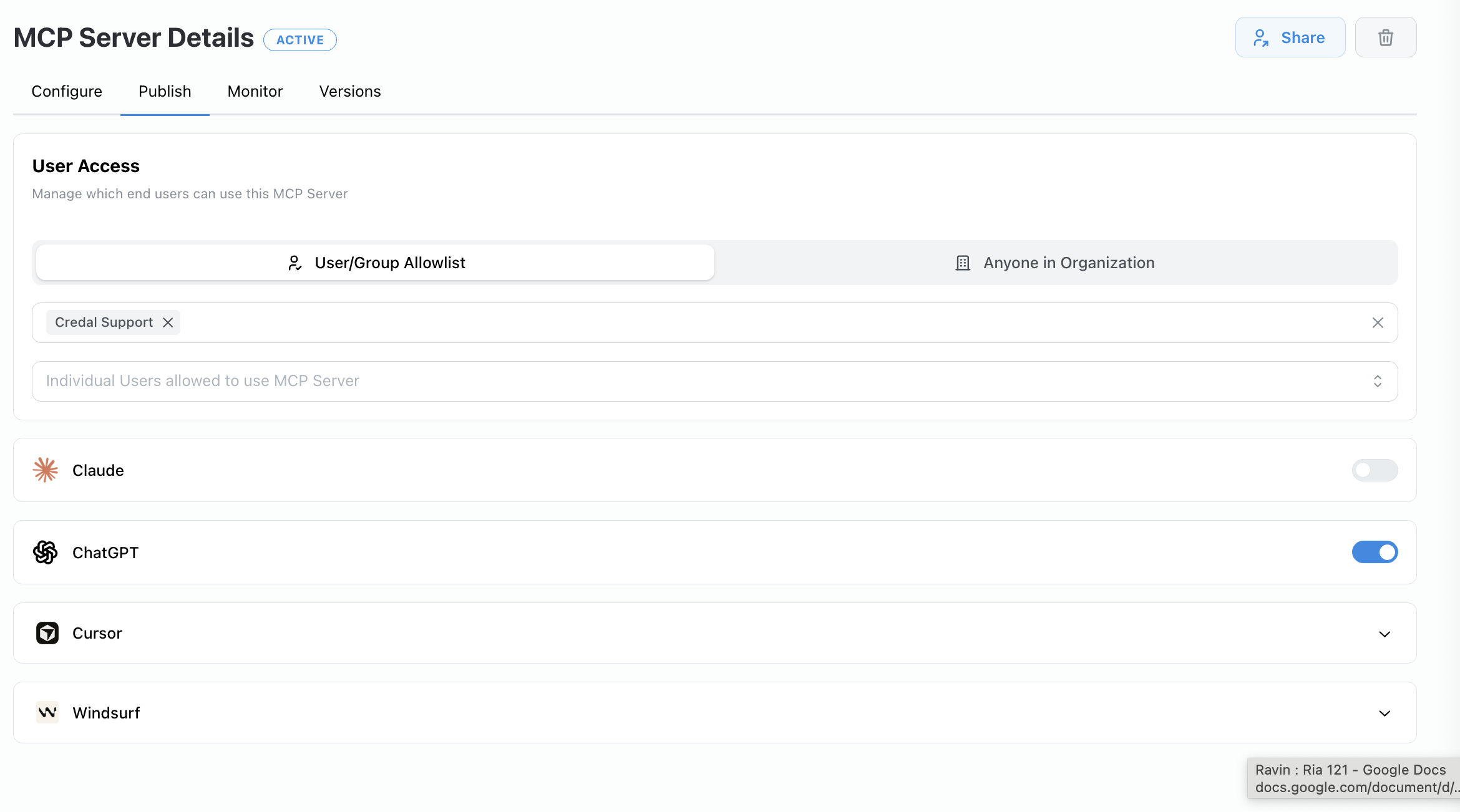Click the share-user icon in the Share button
Image resolution: width=1460 pixels, height=812 pixels.
coord(1261,37)
